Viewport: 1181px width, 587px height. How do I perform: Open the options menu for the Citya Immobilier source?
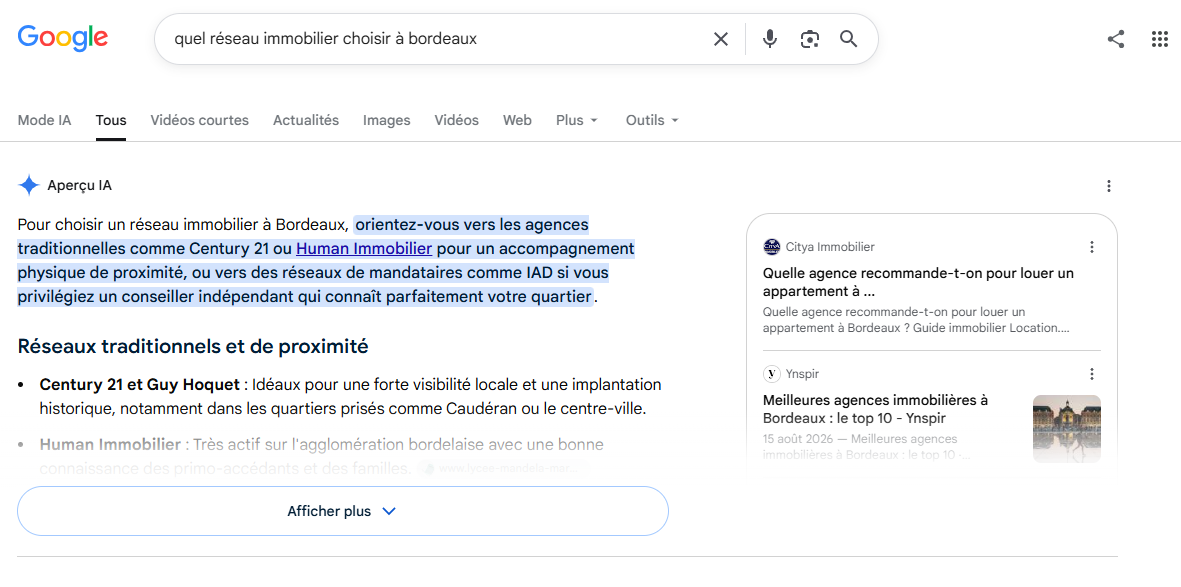click(1092, 247)
